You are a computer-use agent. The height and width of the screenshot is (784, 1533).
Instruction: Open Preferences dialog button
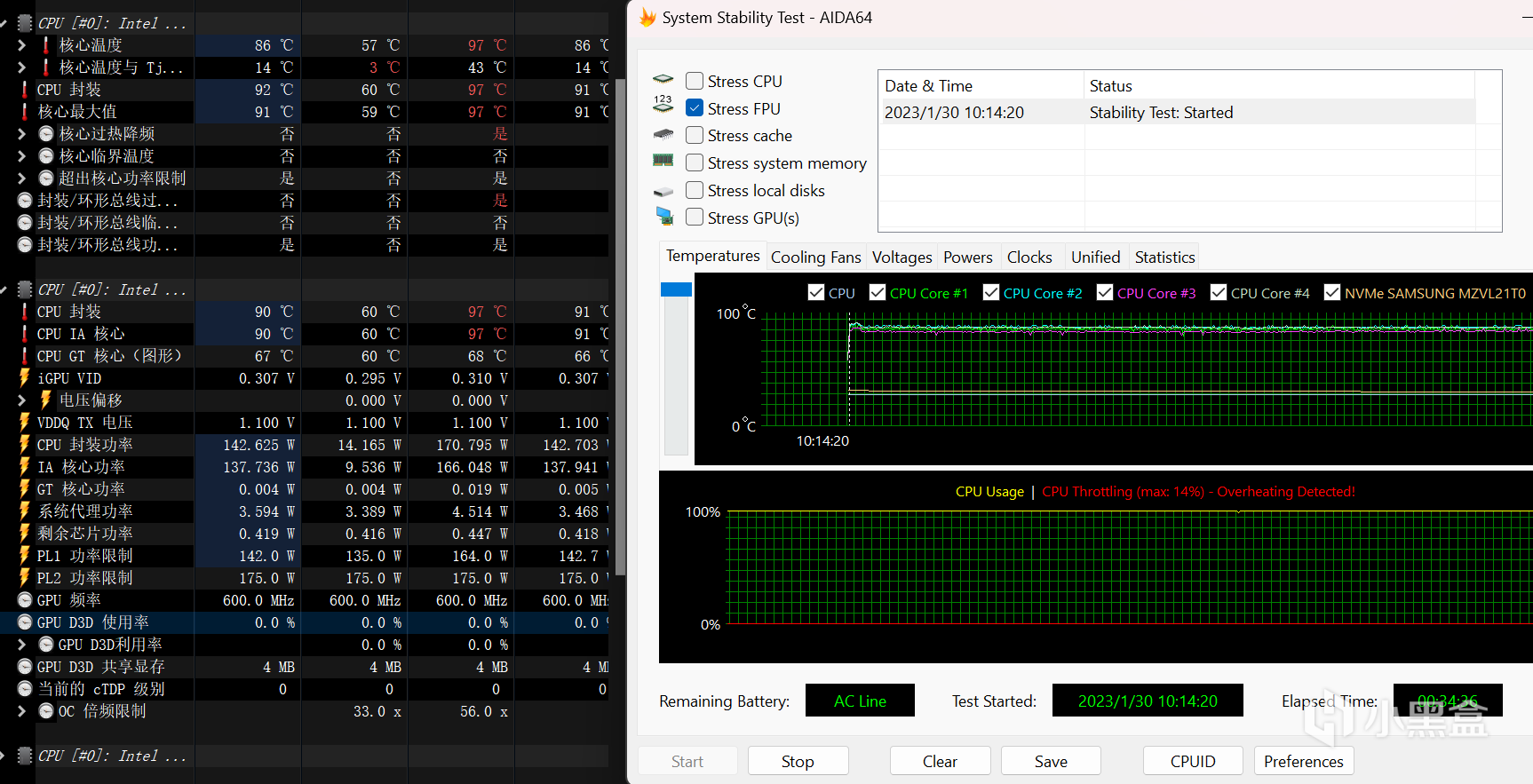[1303, 761]
